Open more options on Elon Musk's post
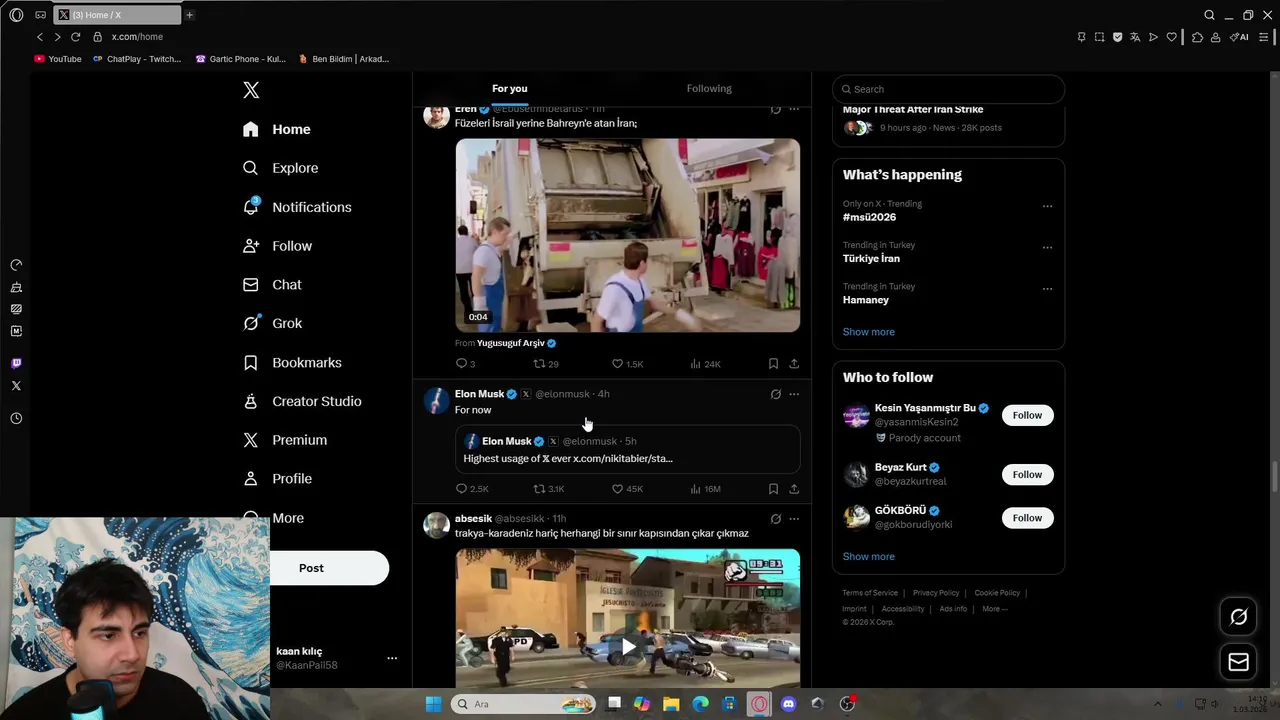 [x=794, y=394]
